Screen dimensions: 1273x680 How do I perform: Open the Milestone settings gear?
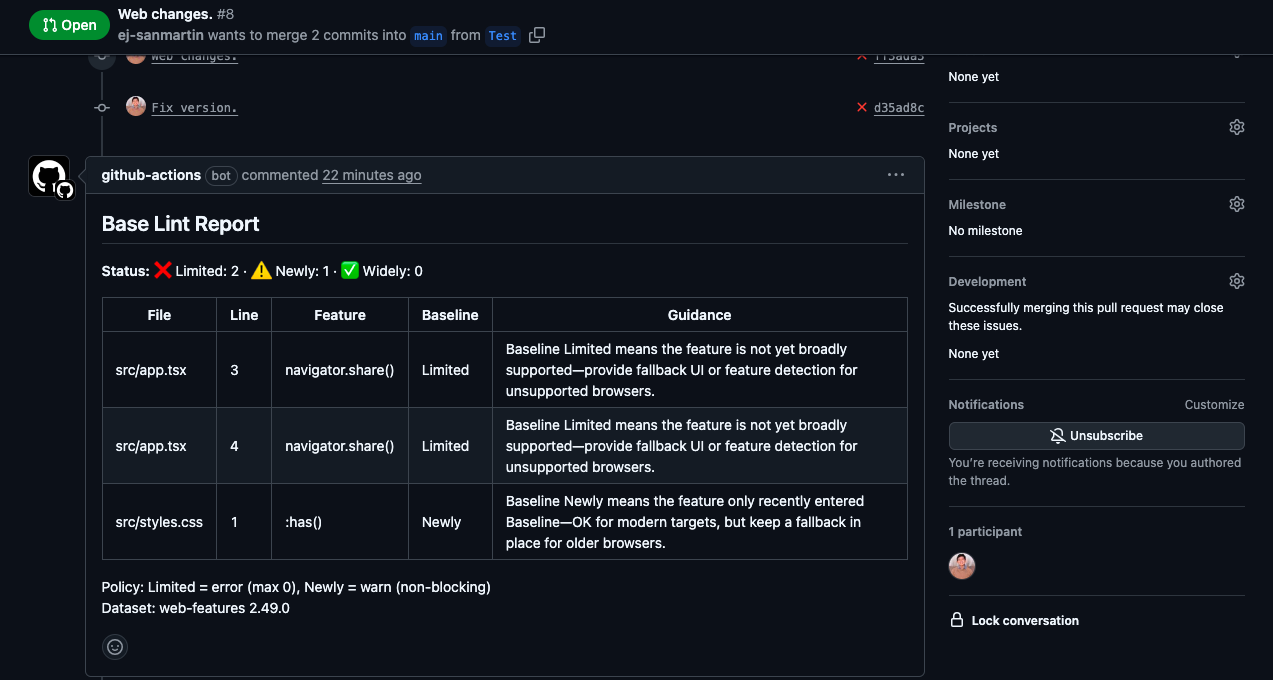[x=1236, y=204]
